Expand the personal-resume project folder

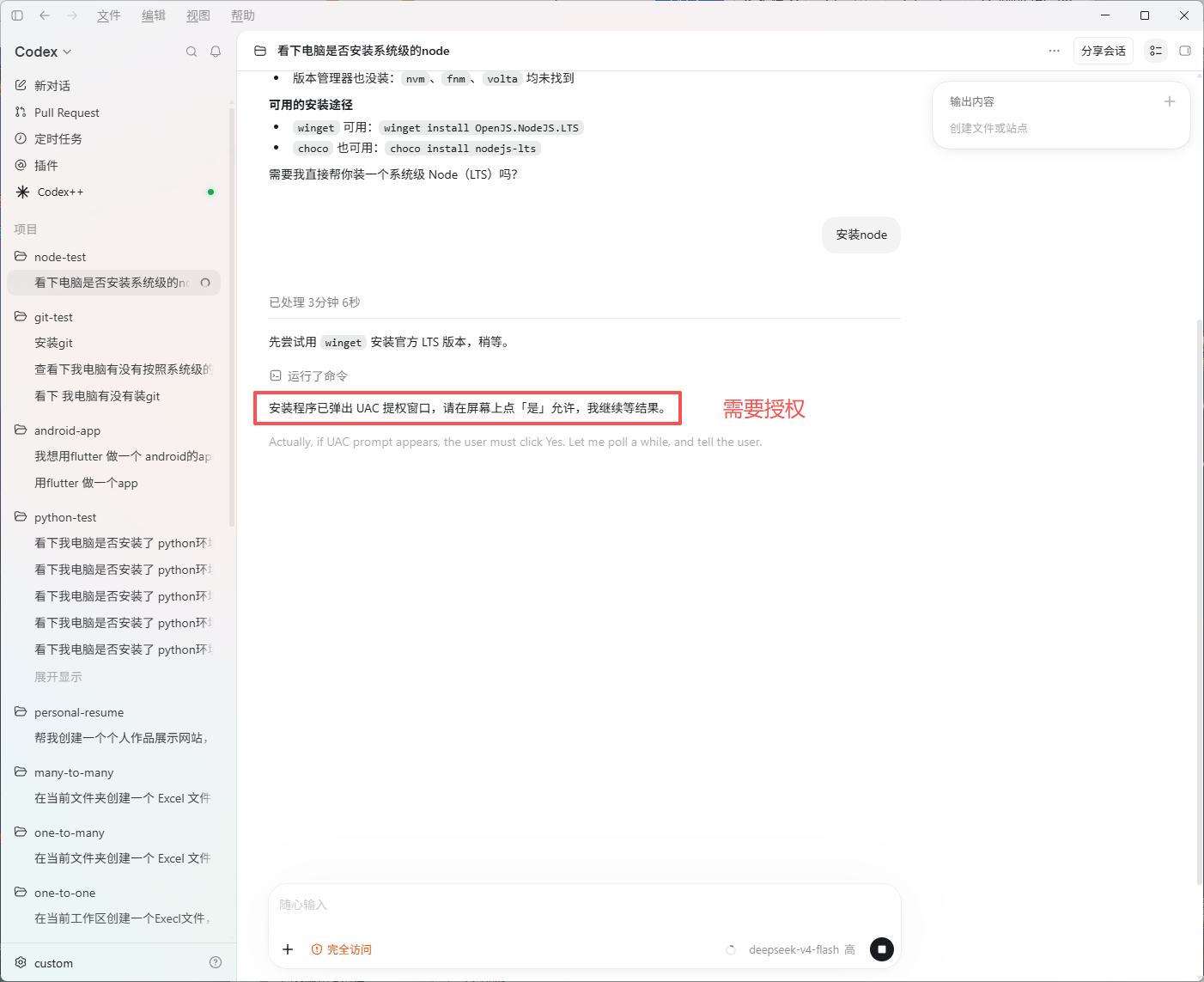(70, 712)
